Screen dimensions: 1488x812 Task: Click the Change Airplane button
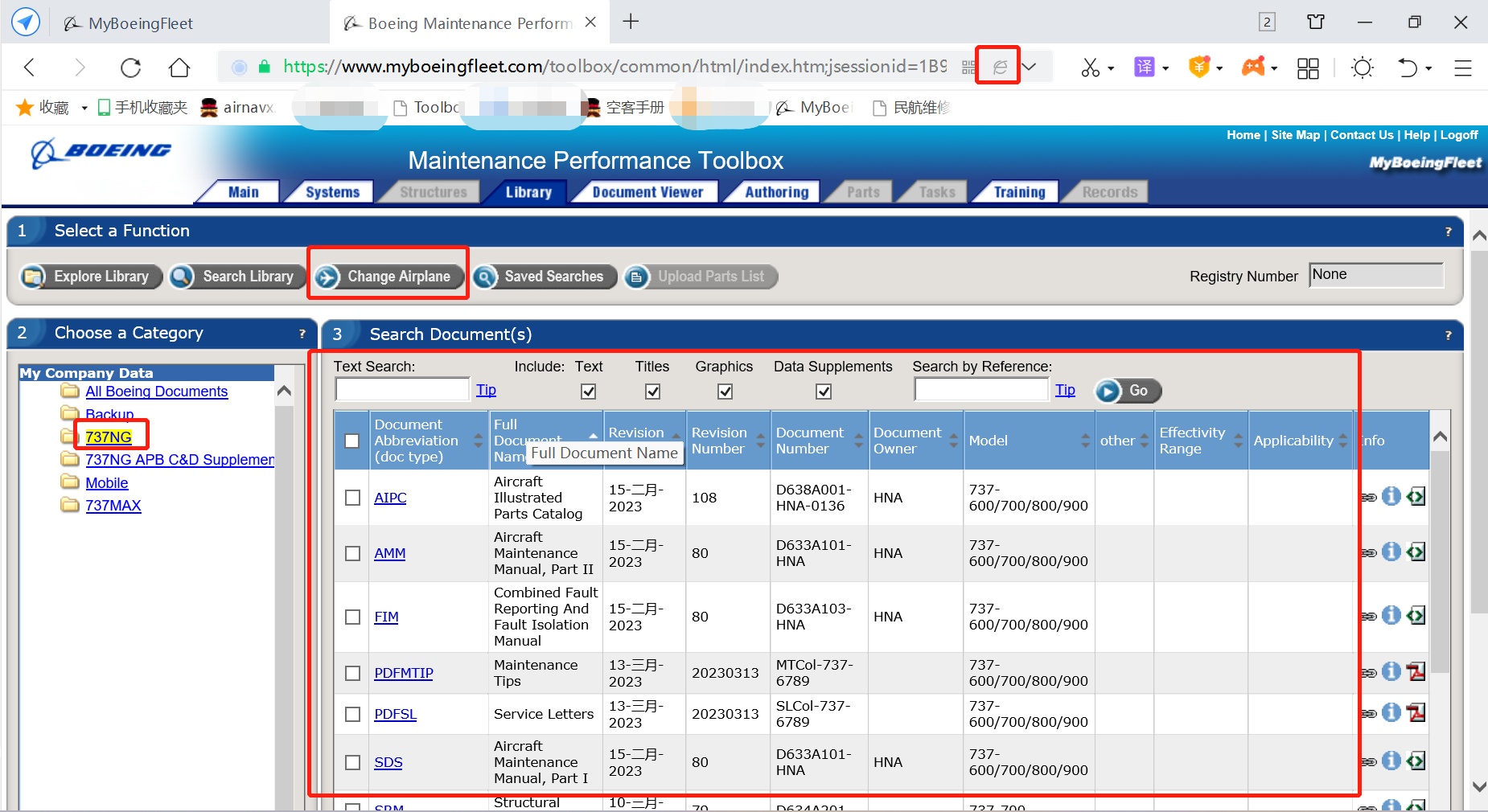click(388, 277)
